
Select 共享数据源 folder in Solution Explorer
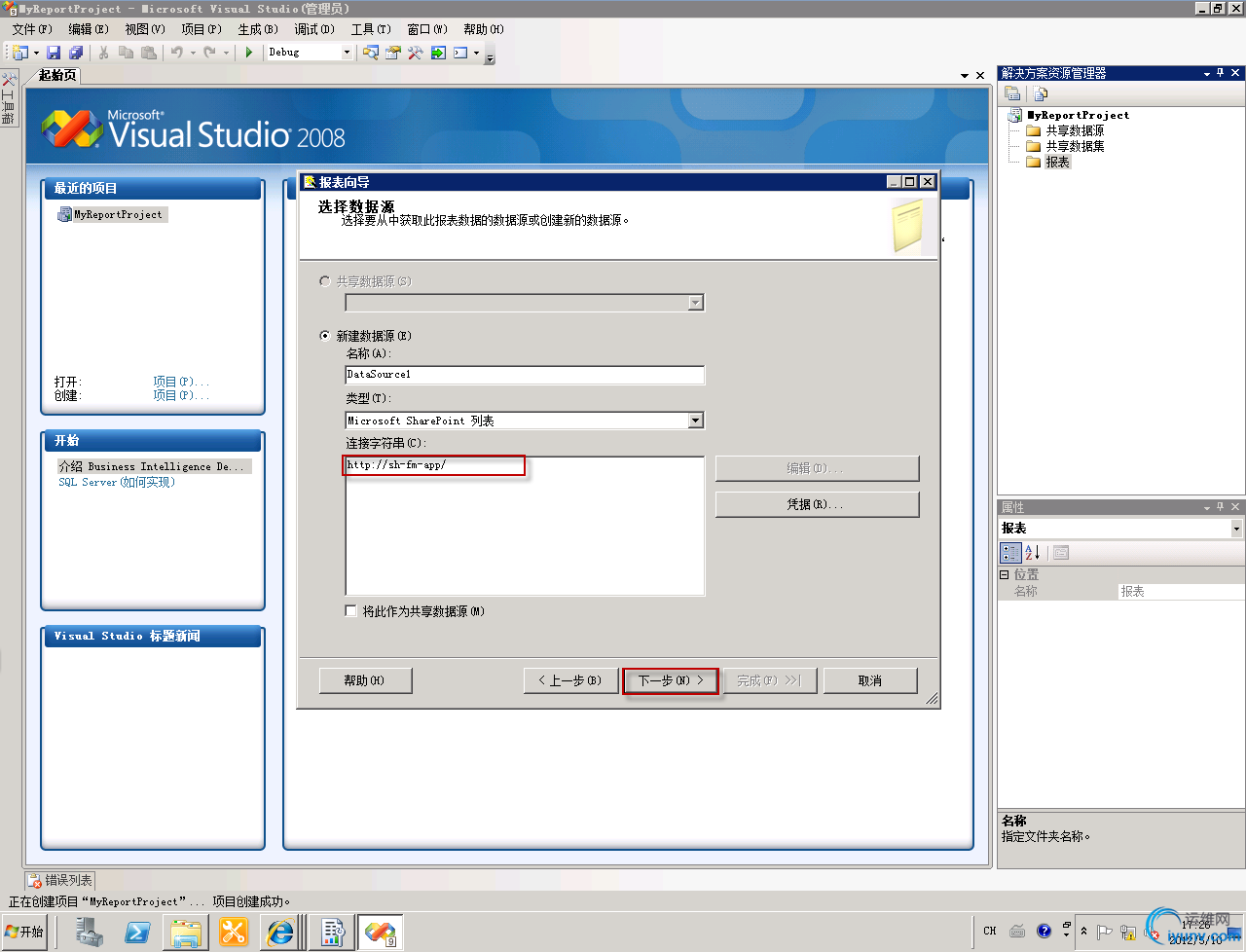(1075, 130)
